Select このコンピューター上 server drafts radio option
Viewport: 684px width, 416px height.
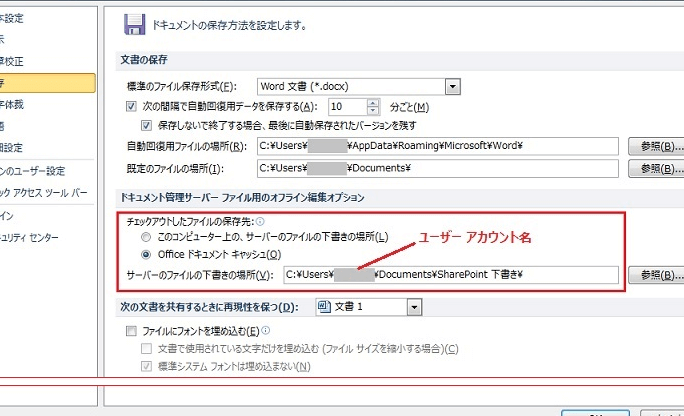[147, 237]
